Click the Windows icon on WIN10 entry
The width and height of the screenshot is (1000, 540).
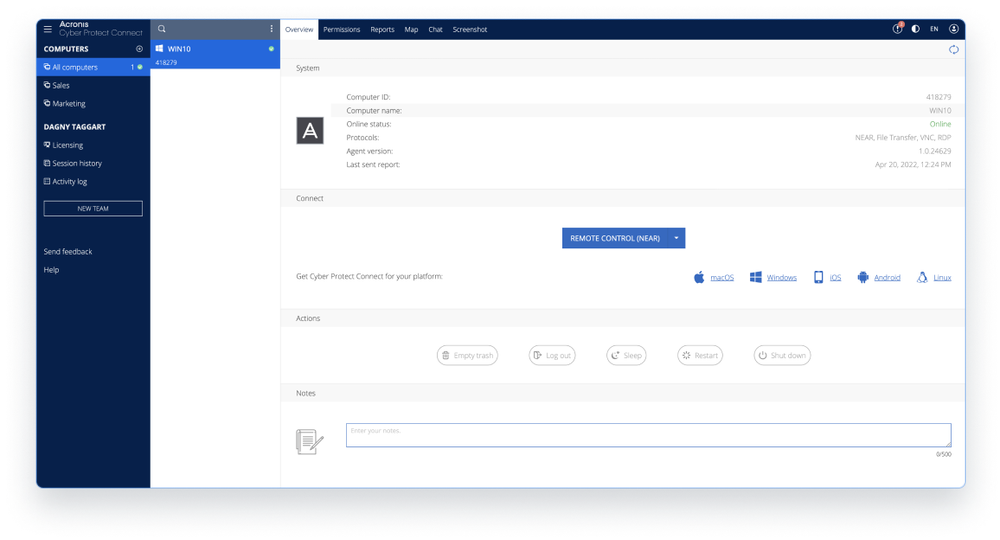click(x=159, y=48)
